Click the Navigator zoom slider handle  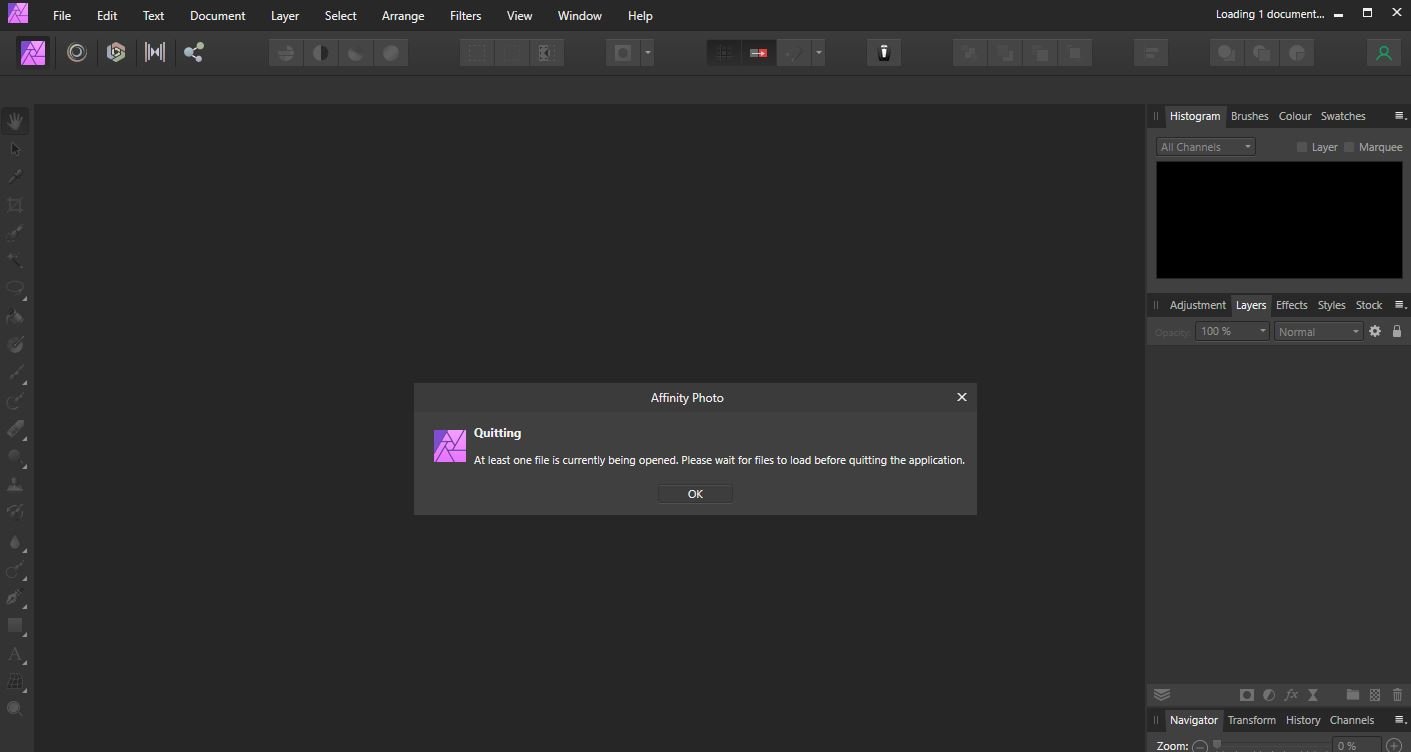(1217, 744)
